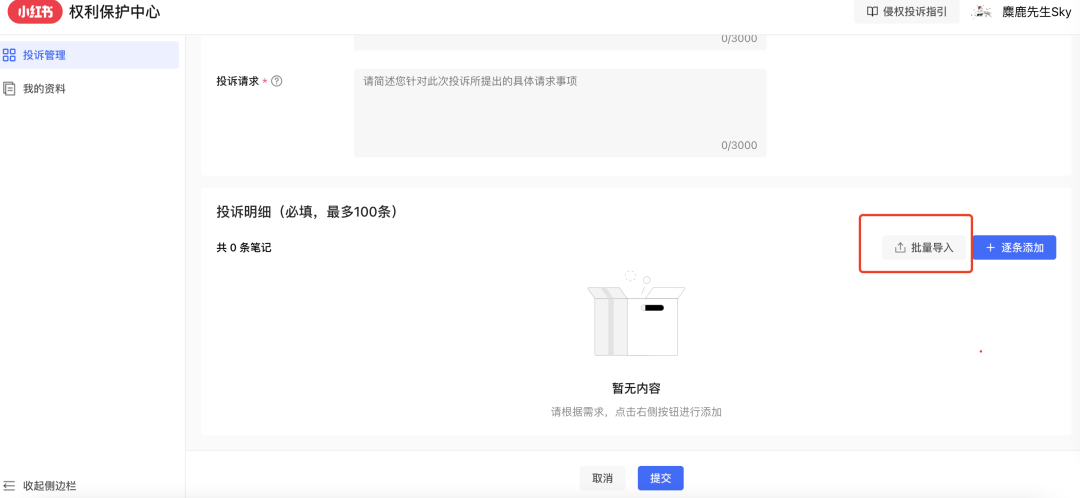Click the empty box illustration
Viewport: 1080px width, 498px height.
click(x=636, y=317)
